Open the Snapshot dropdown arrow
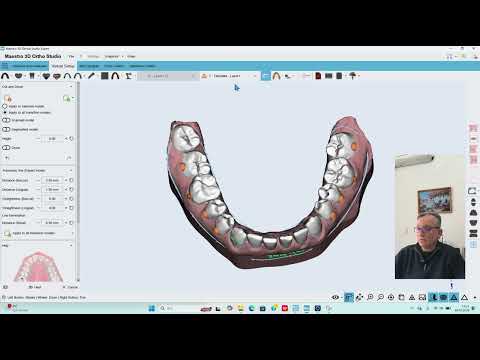 click(x=123, y=56)
